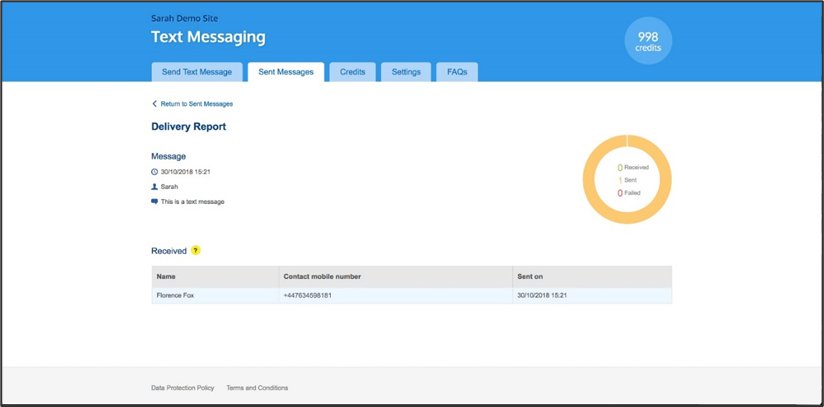Open the yellow help icon next to Received
This screenshot has width=824, height=407.
pos(196,250)
